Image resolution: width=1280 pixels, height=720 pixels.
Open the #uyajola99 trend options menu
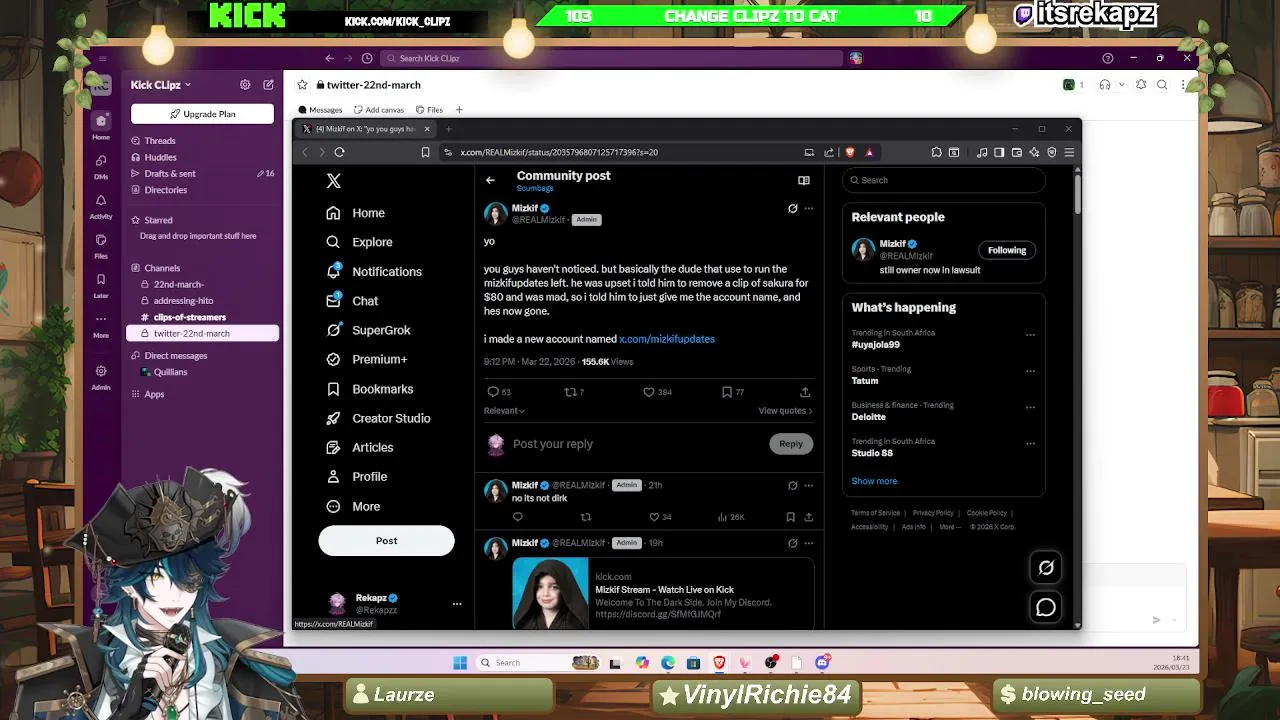click(x=1030, y=335)
